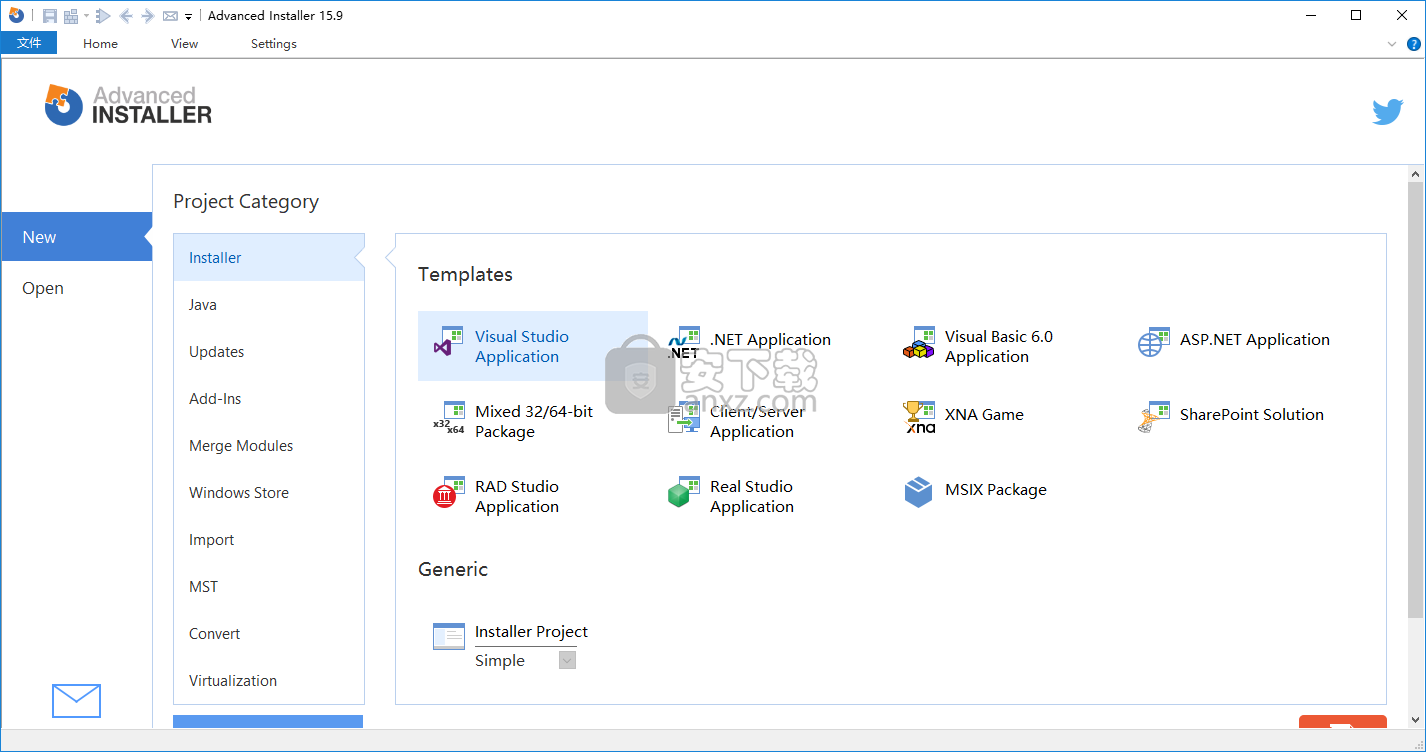This screenshot has width=1426, height=752.
Task: Select the Updates project category
Action: click(269, 352)
